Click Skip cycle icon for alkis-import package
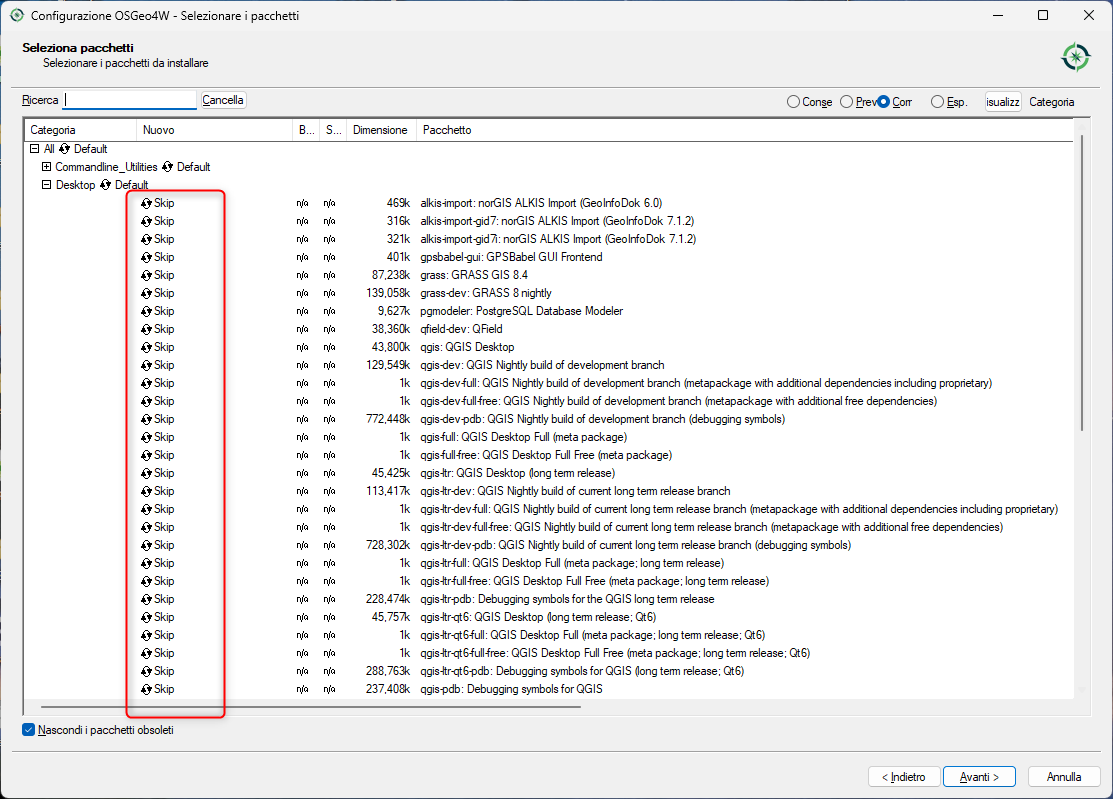Screen dimensions: 1113x799 (146, 203)
